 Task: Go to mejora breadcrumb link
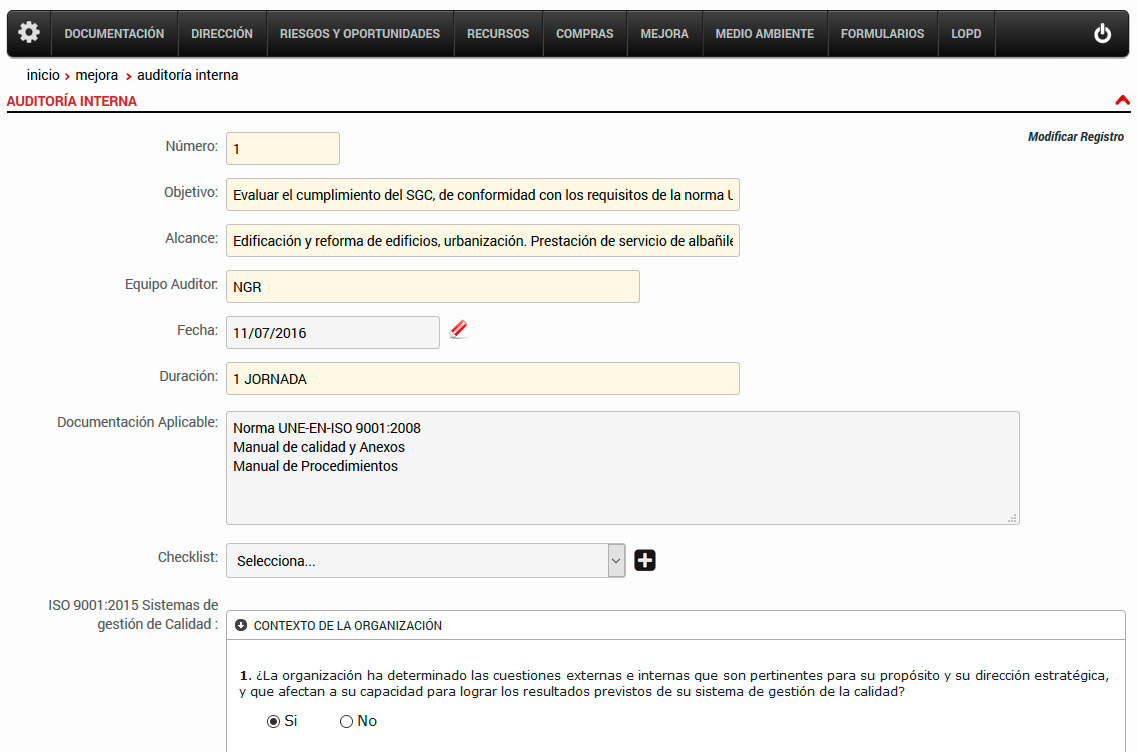97,75
